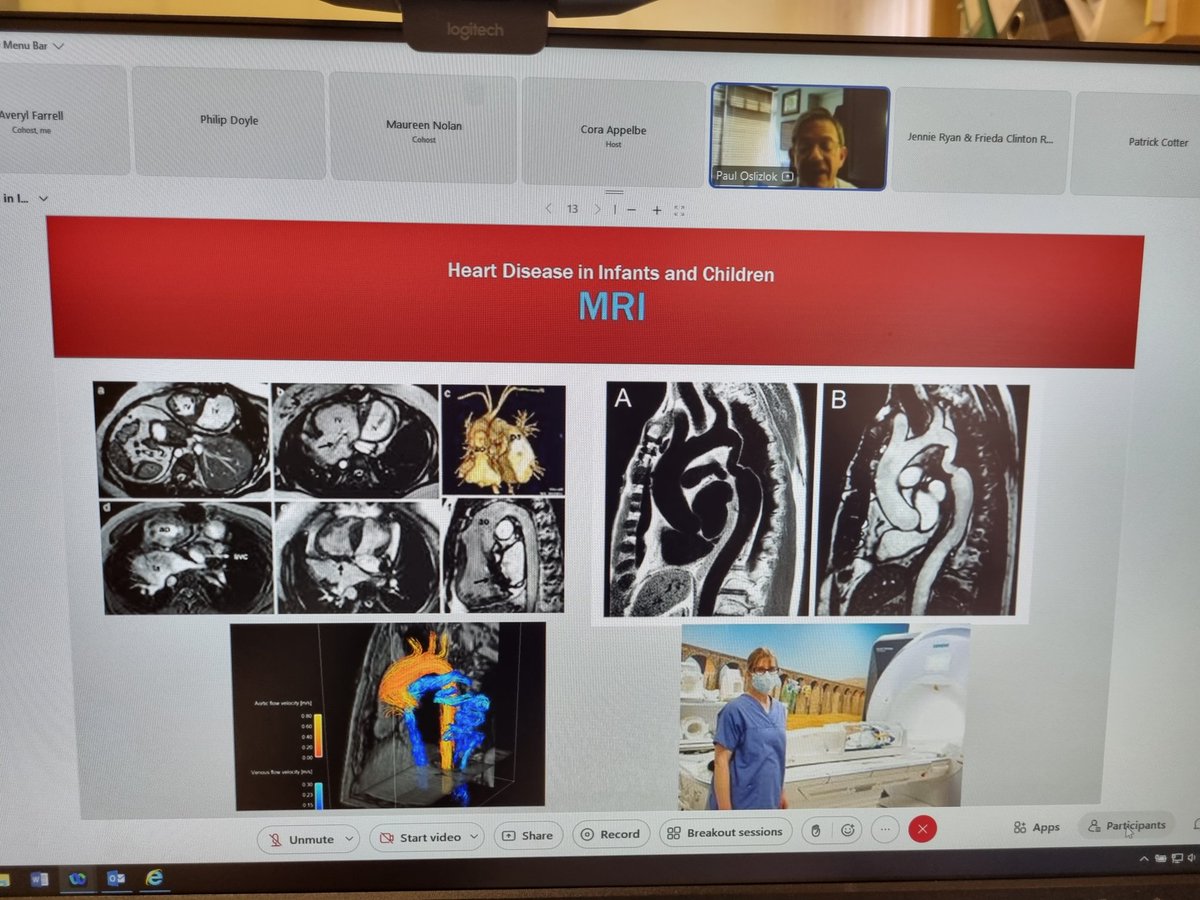Go to the previous shared slide
Image resolution: width=1200 pixels, height=900 pixels.
pos(549,209)
